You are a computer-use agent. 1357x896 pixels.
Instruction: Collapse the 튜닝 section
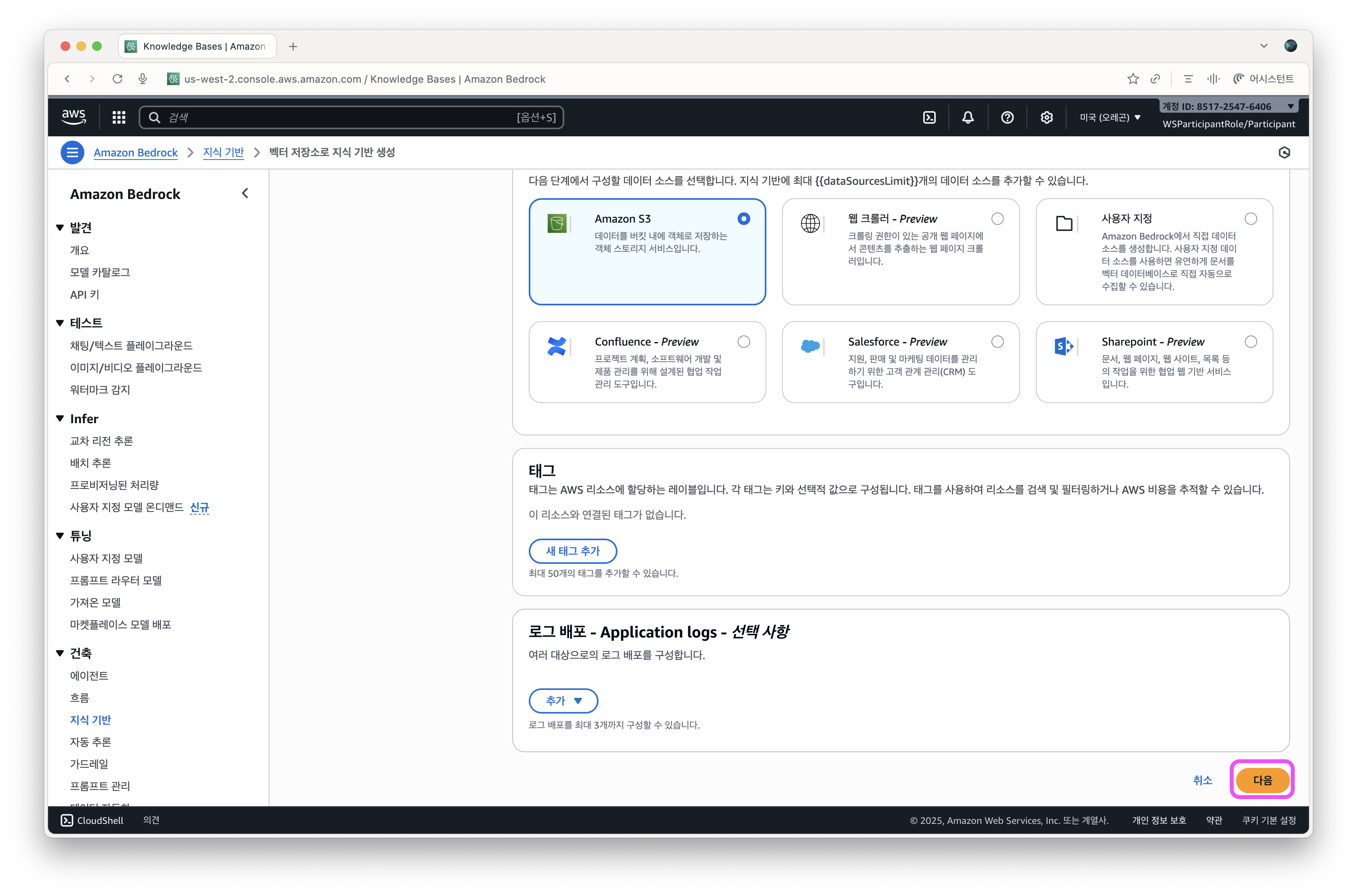pos(60,535)
